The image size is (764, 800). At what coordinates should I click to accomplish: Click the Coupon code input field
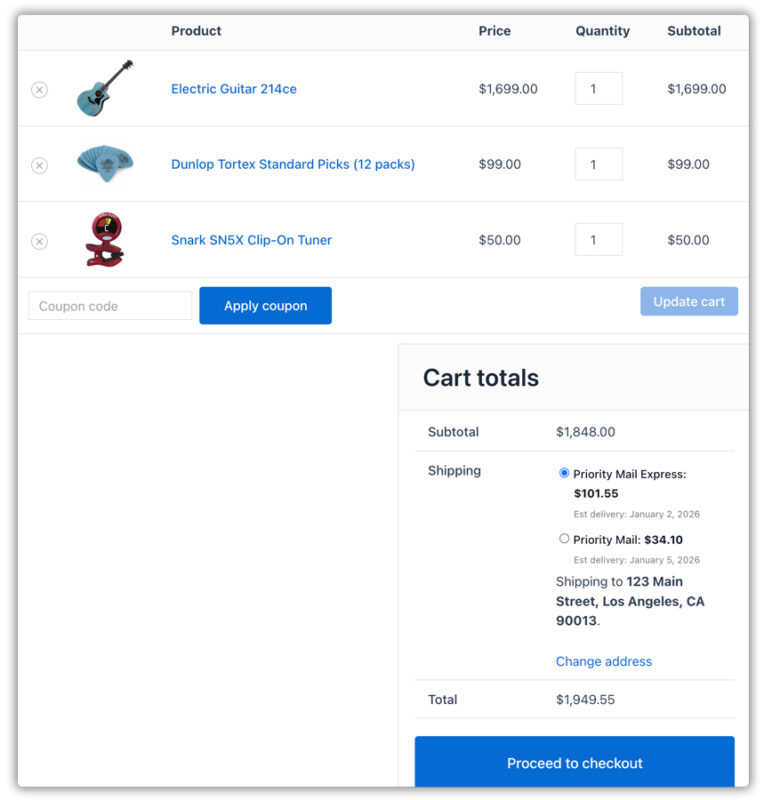click(x=109, y=305)
